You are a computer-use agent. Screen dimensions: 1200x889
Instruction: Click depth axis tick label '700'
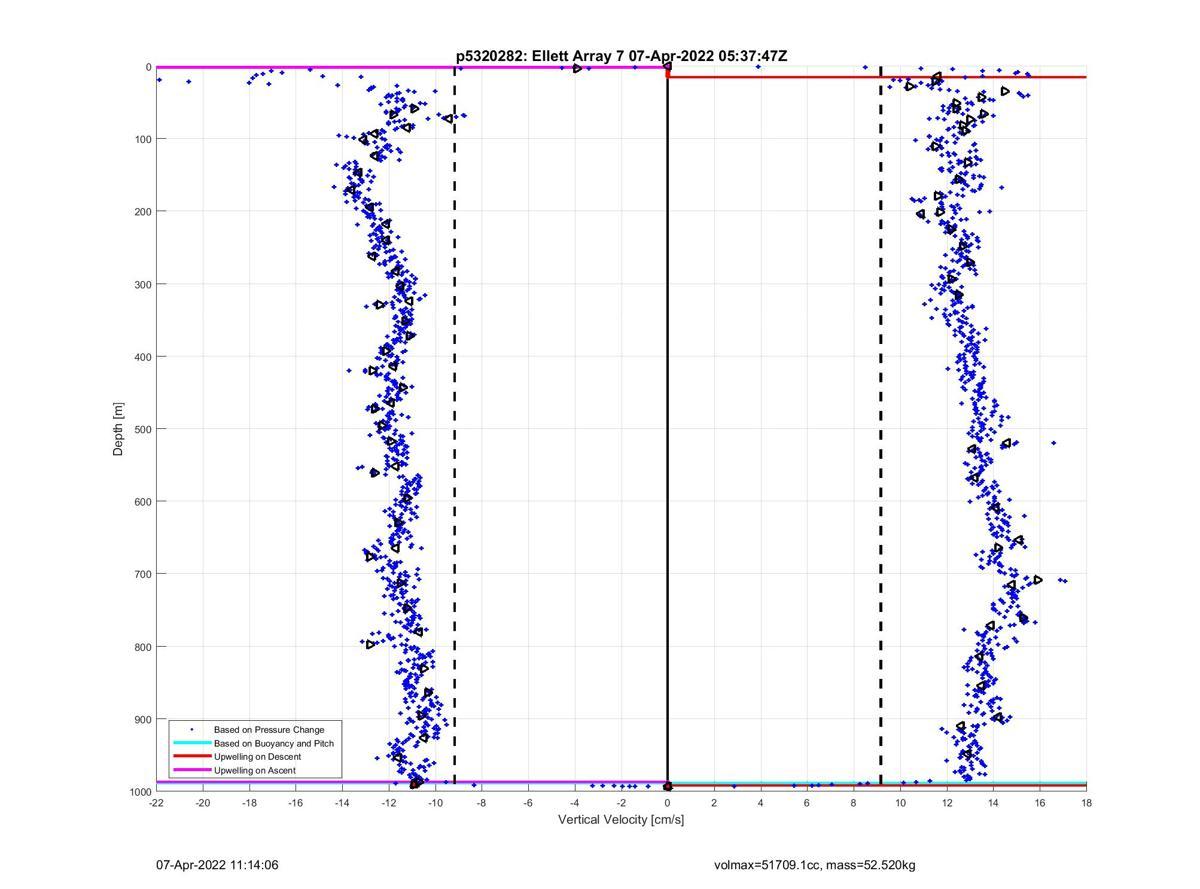[x=143, y=574]
